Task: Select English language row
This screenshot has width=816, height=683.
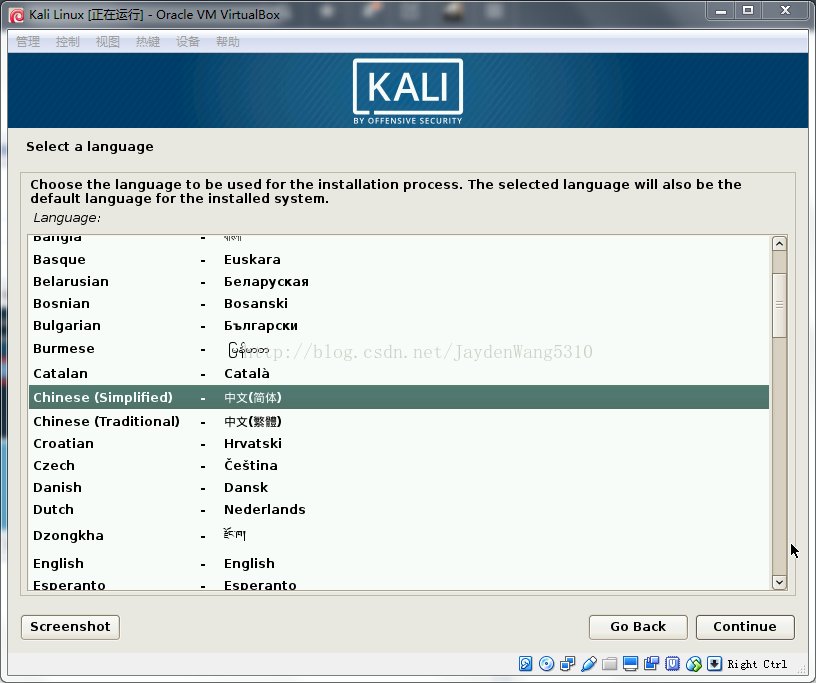Action: (399, 563)
